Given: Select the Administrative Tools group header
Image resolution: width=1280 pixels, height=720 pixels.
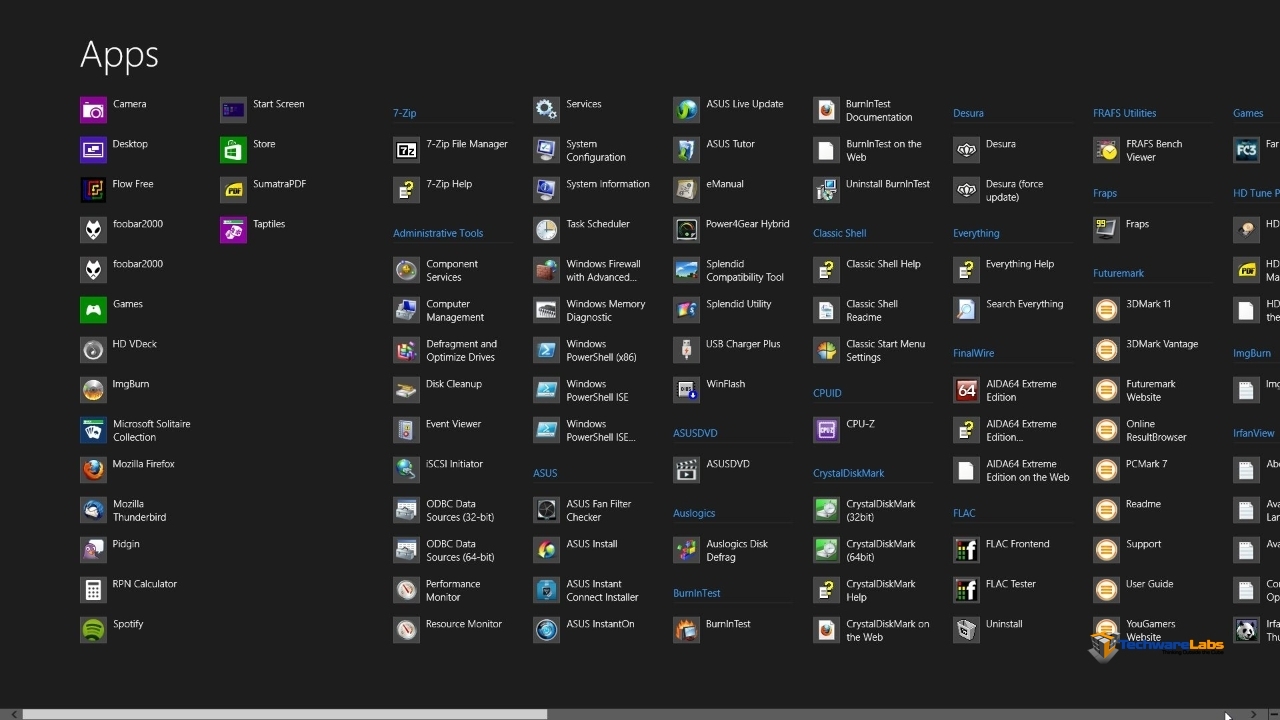Looking at the screenshot, I should (438, 233).
